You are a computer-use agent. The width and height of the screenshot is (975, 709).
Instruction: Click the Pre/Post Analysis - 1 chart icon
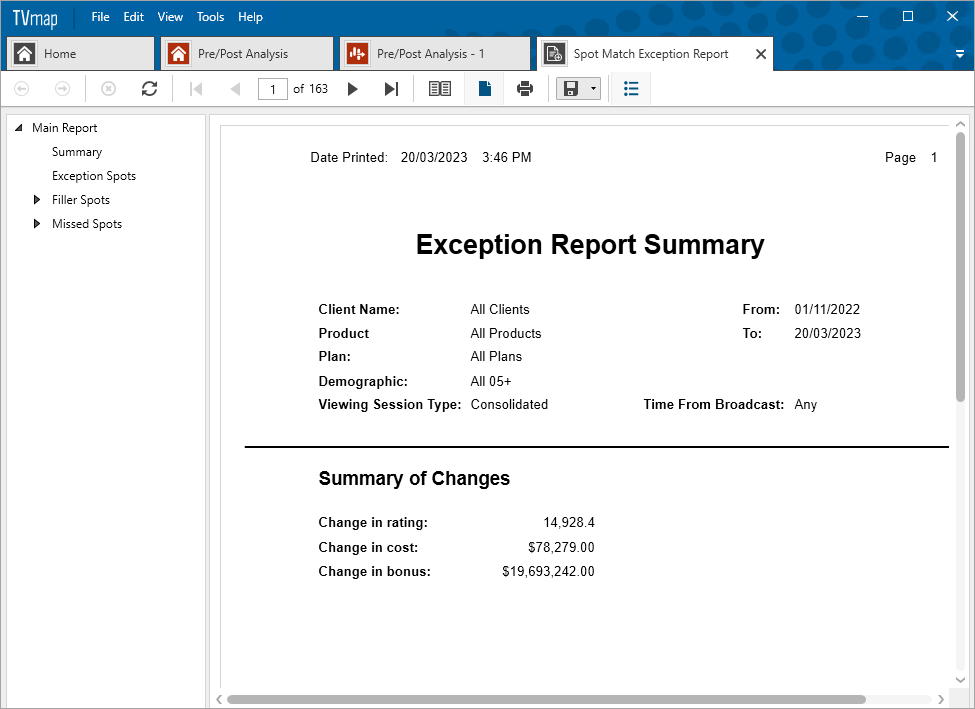tap(358, 54)
